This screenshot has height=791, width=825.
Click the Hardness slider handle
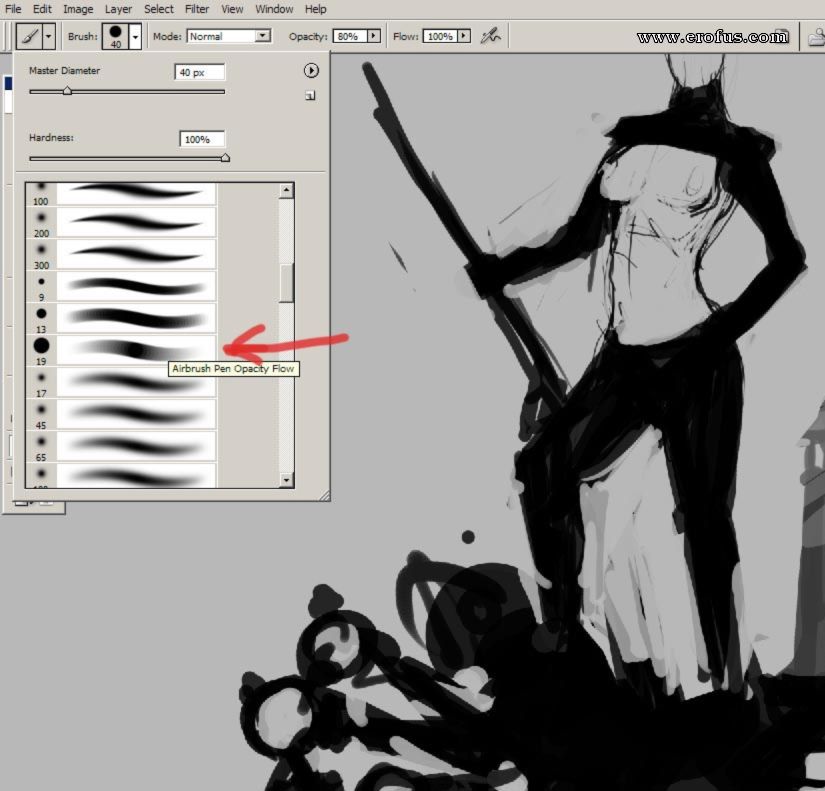point(225,157)
